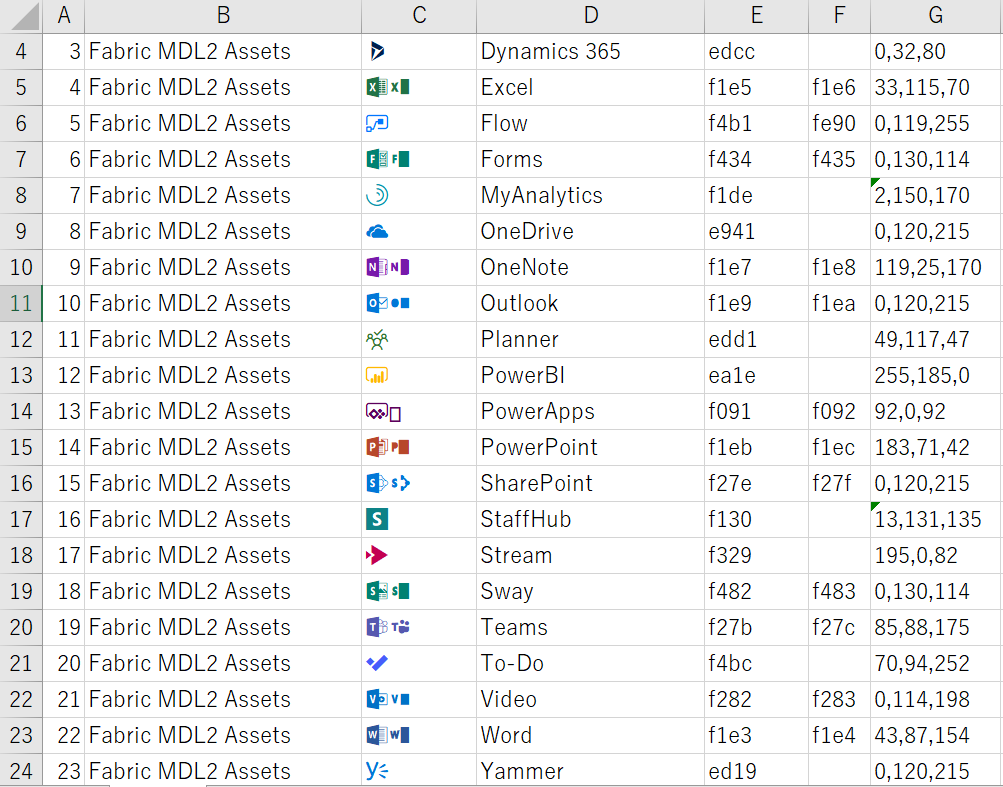Viewport: 1003px width, 787px height.
Task: Click the Stream red arrow icon
Action: coord(377,555)
